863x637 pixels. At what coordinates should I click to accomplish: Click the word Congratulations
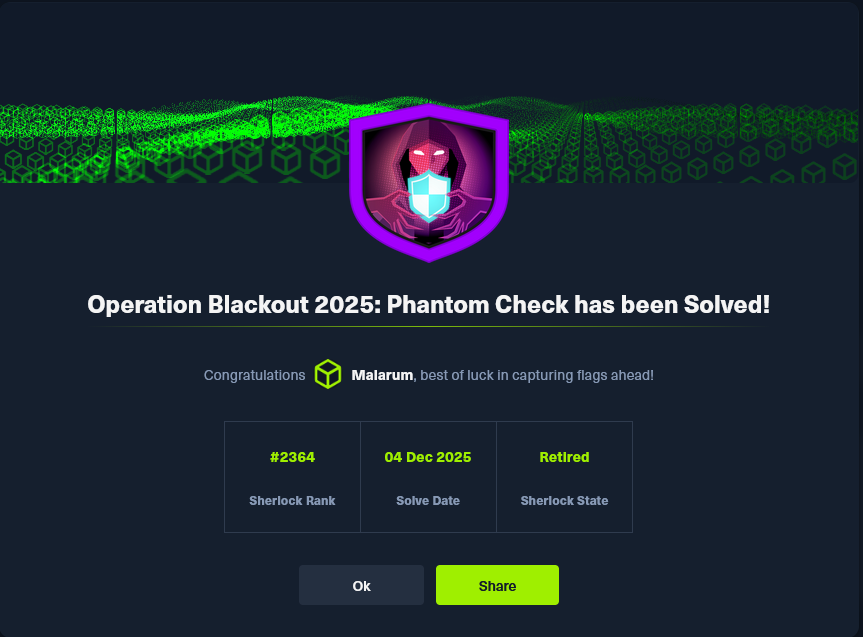(254, 376)
